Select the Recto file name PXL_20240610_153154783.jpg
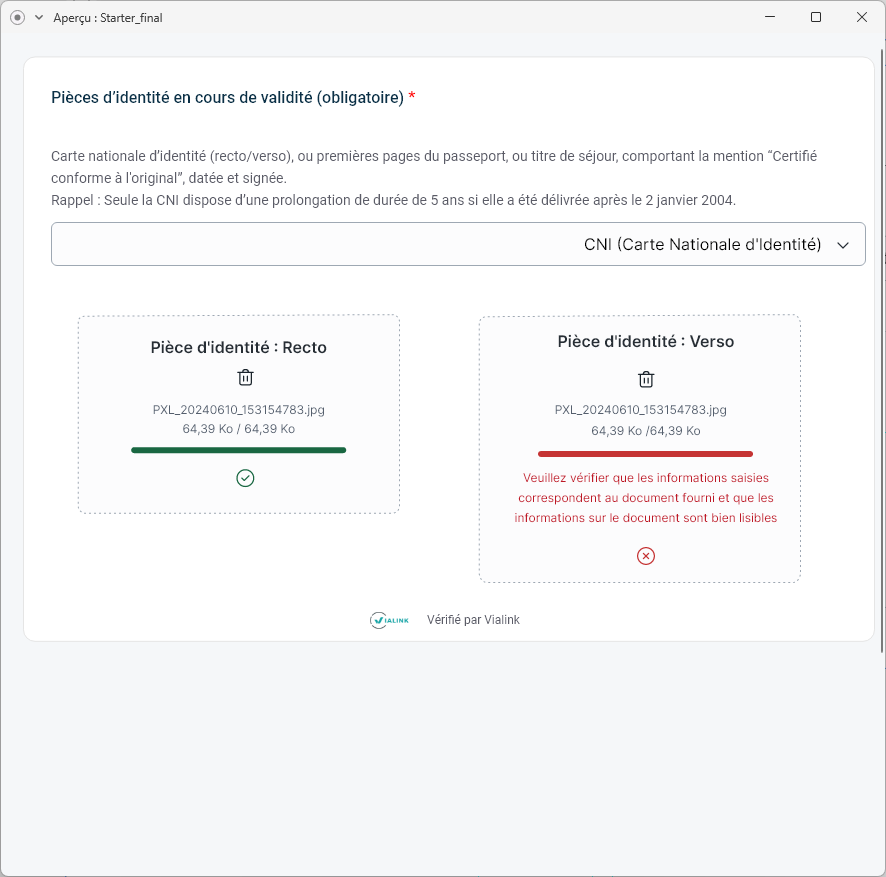 [x=238, y=409]
